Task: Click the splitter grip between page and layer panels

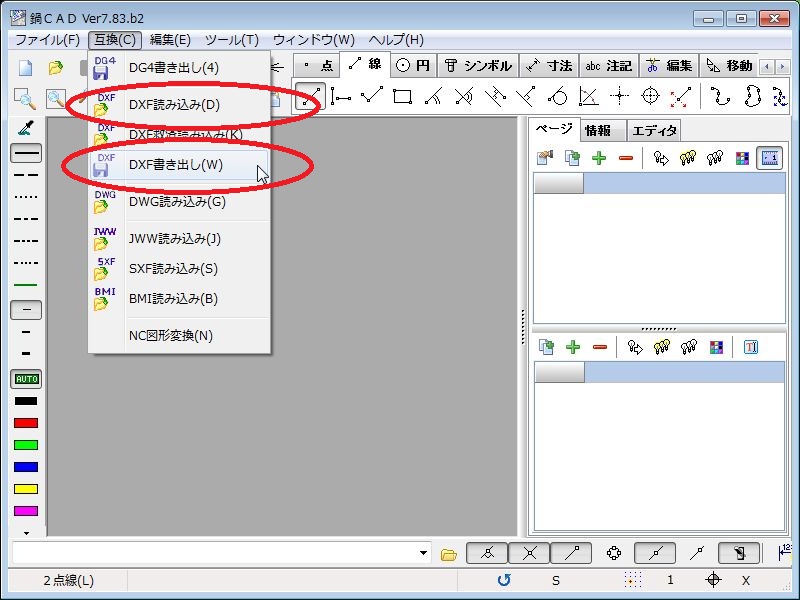Action: 658,329
